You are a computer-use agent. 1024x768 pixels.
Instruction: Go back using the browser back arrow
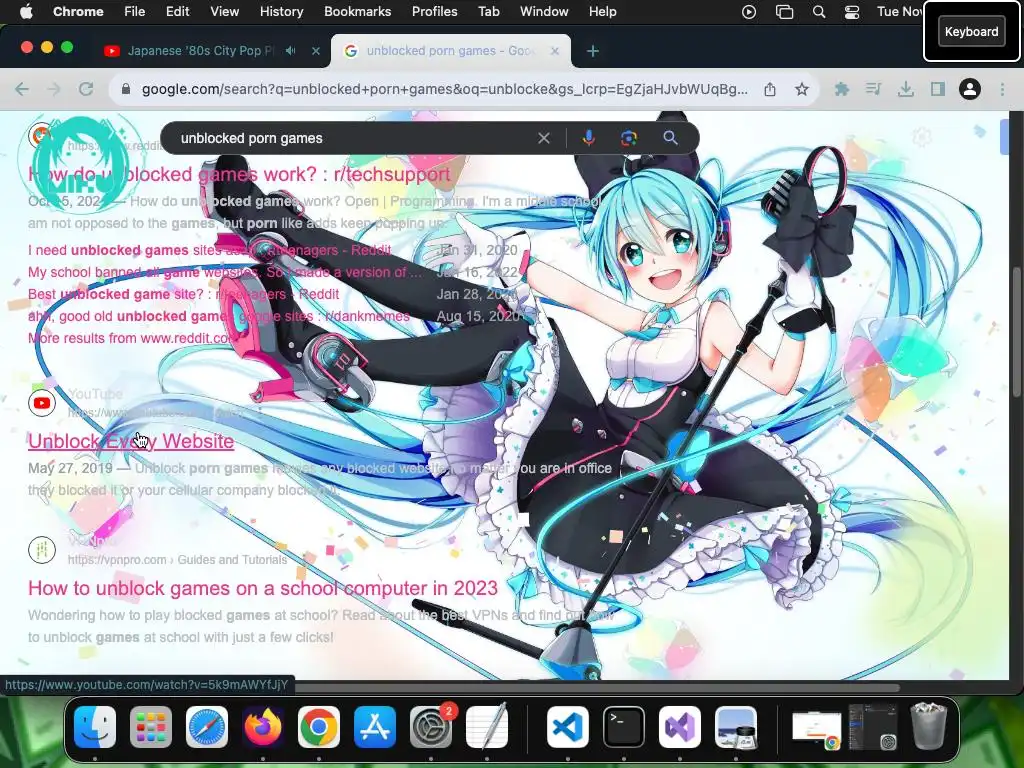[x=22, y=89]
